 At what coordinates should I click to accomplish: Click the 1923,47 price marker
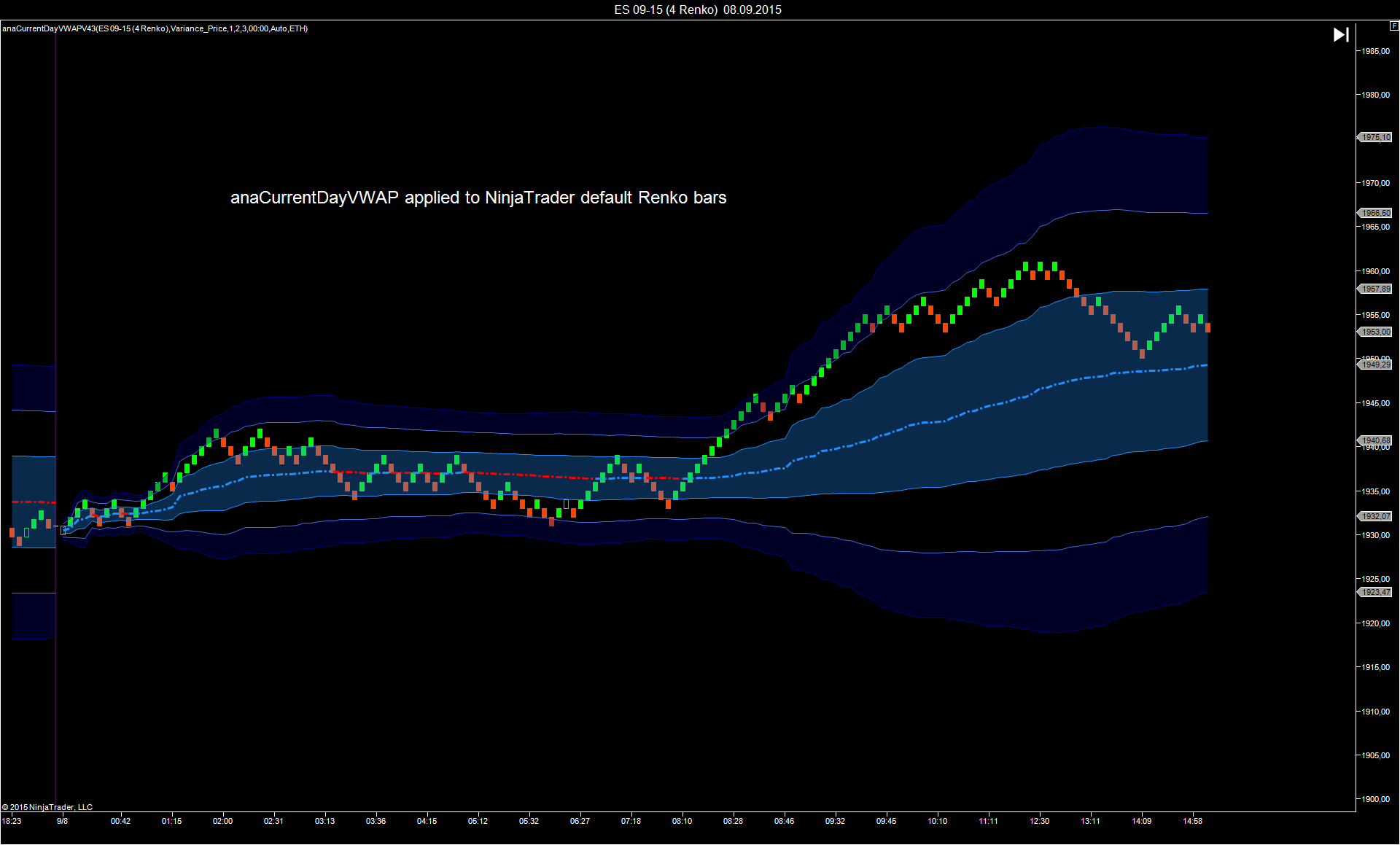click(x=1376, y=592)
